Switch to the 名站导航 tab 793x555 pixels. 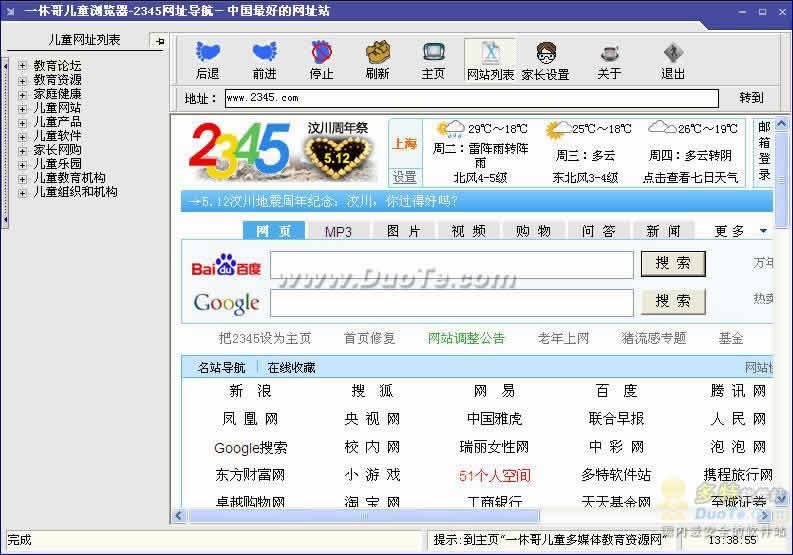(x=221, y=368)
